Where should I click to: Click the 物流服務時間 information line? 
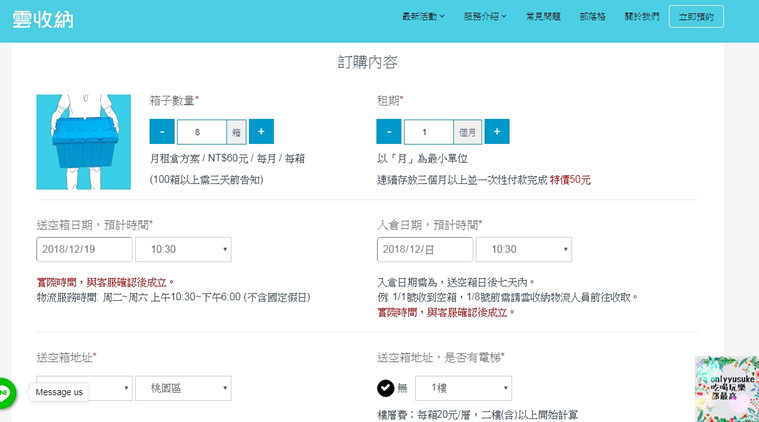click(x=174, y=297)
